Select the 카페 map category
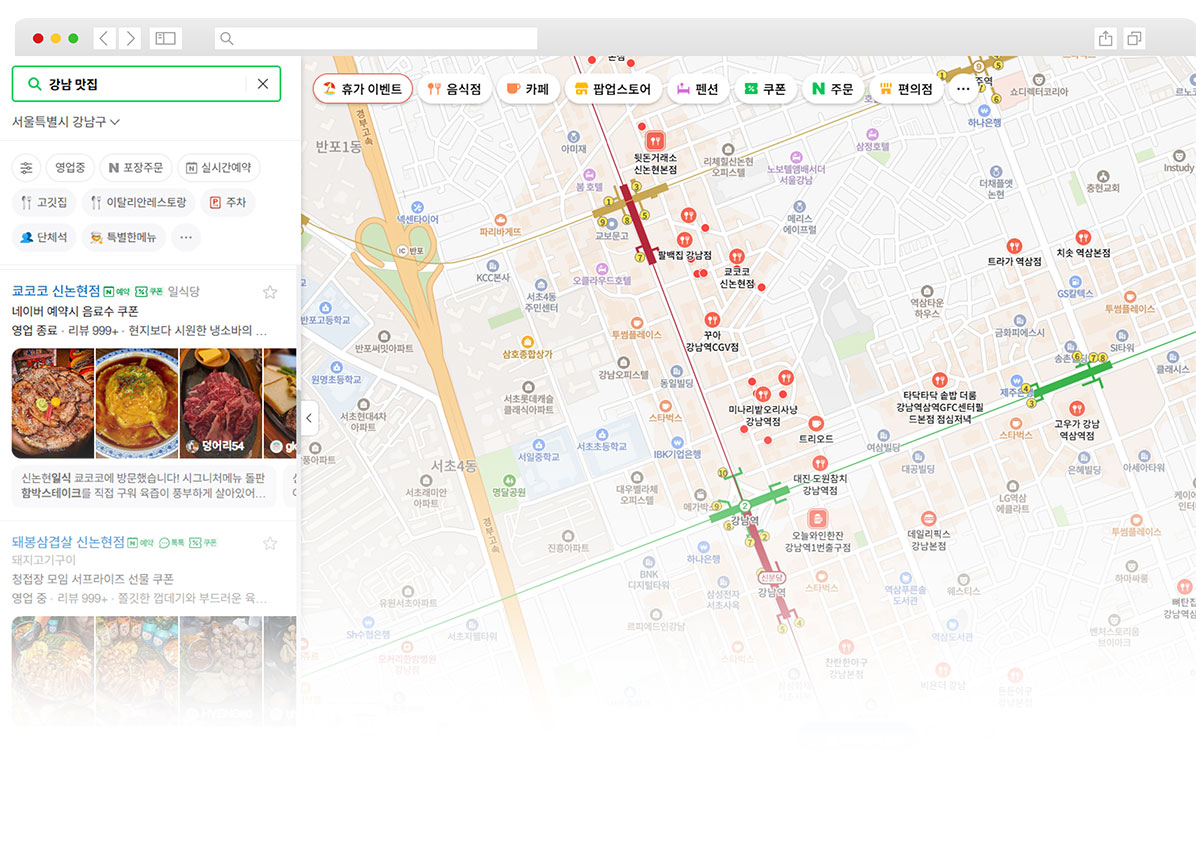The height and width of the screenshot is (844, 1196). (x=528, y=89)
